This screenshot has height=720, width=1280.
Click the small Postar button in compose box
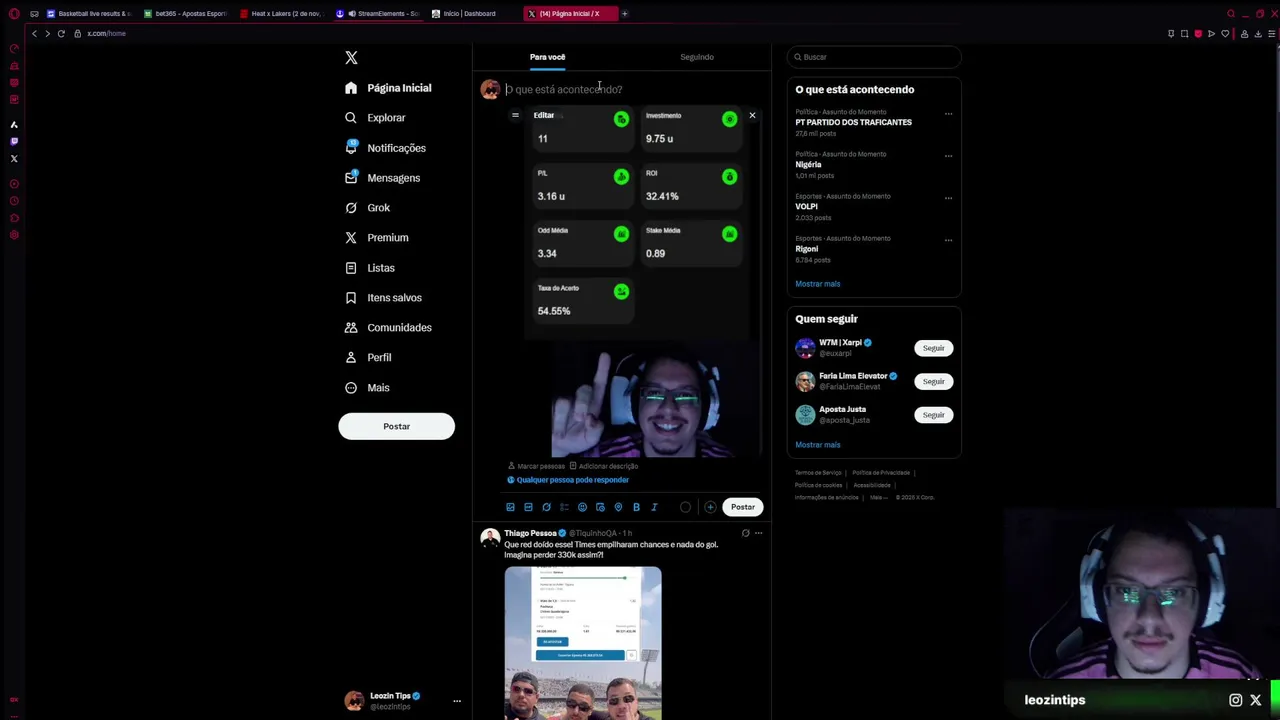click(743, 507)
